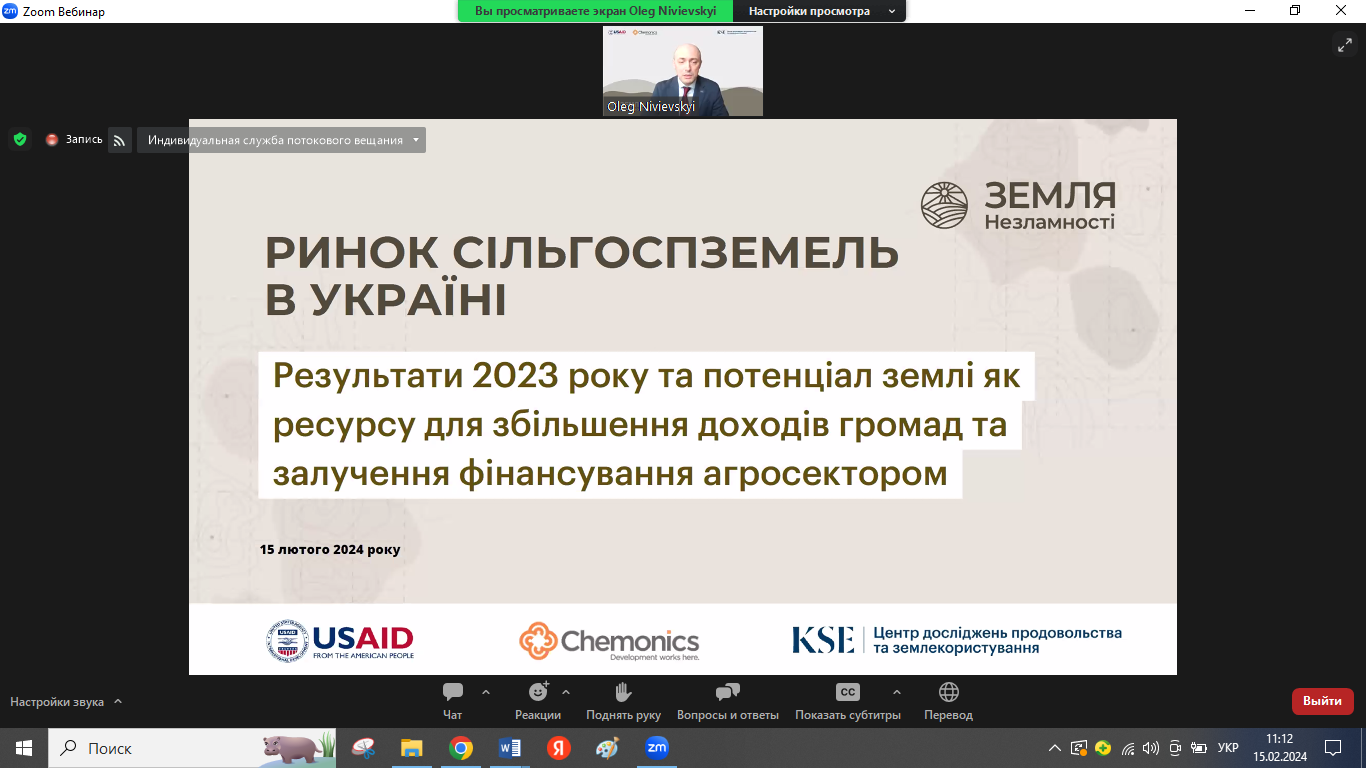Click the live streaming broadcast icon
Viewport: 1366px width, 768px height.
point(119,140)
